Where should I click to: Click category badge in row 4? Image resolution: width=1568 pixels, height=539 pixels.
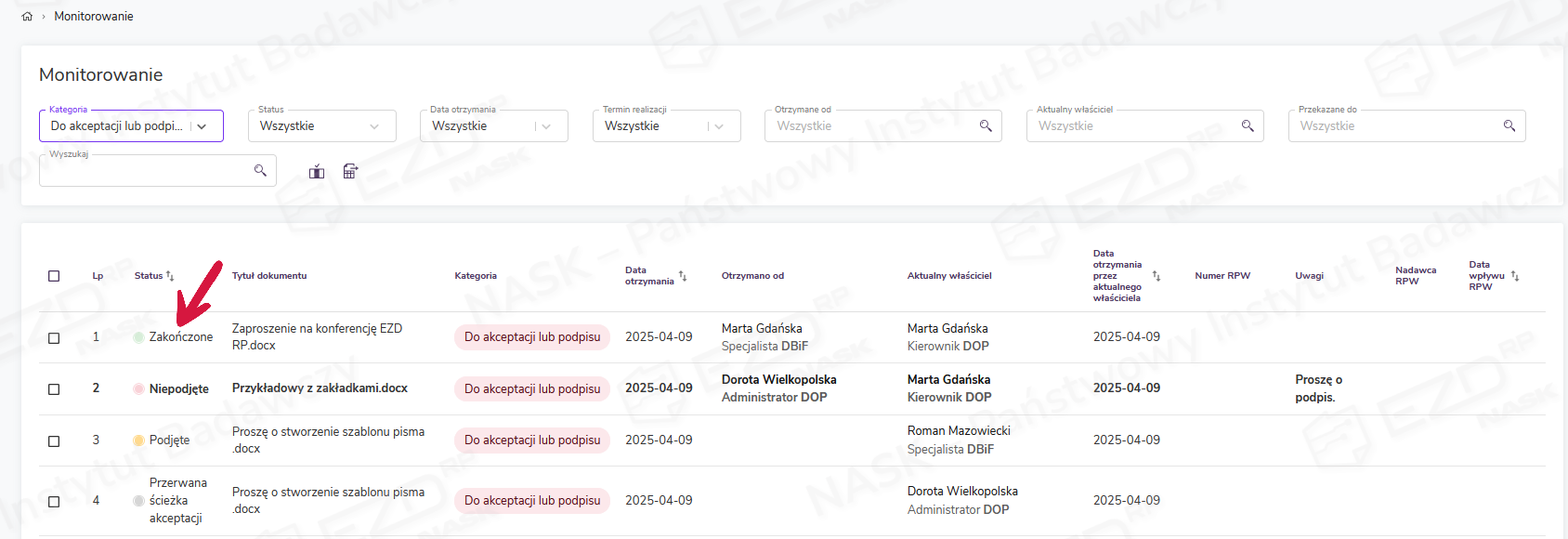532,501
